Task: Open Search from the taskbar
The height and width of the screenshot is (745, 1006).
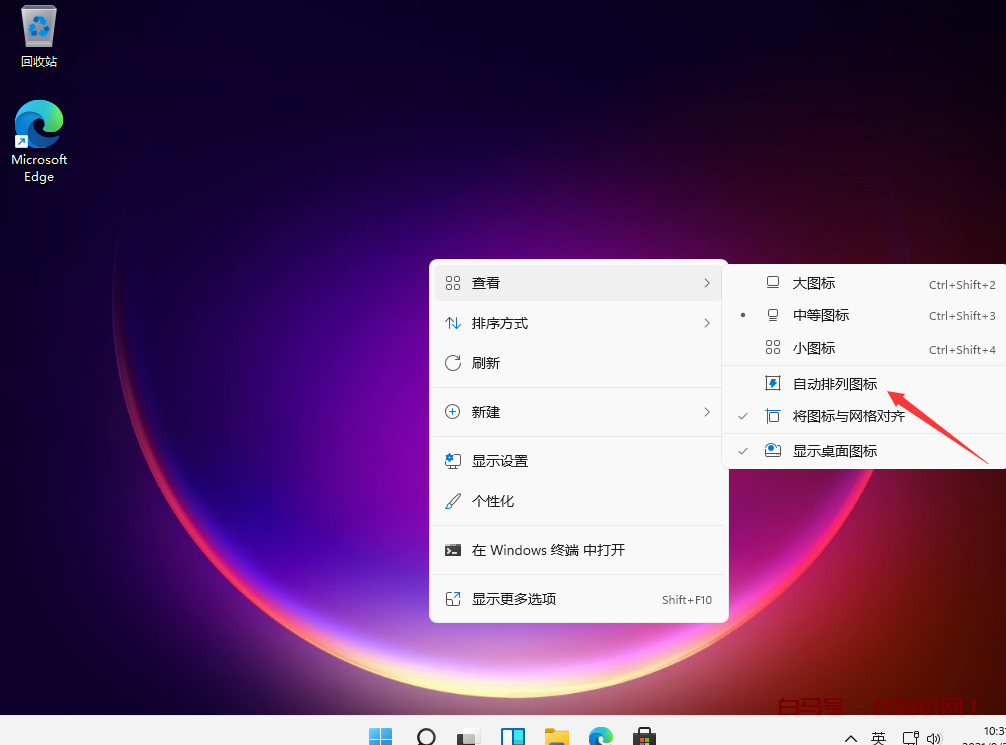Action: (426, 737)
